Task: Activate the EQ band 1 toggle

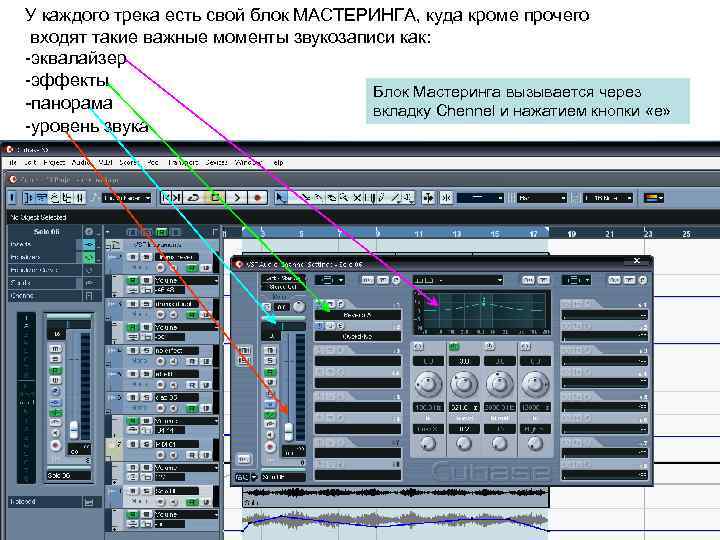Action: 419,347
